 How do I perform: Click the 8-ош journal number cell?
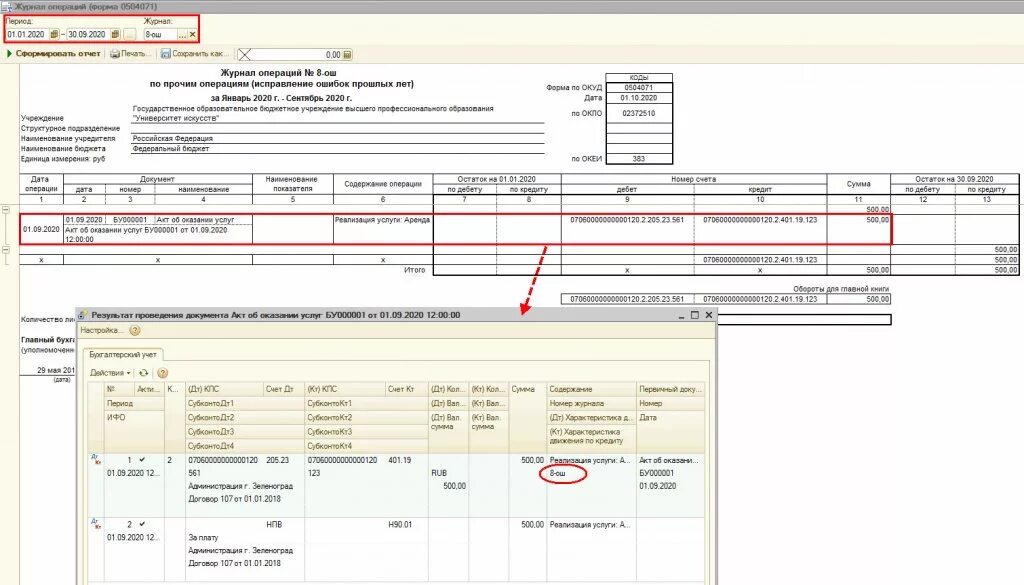pyautogui.click(x=558, y=473)
